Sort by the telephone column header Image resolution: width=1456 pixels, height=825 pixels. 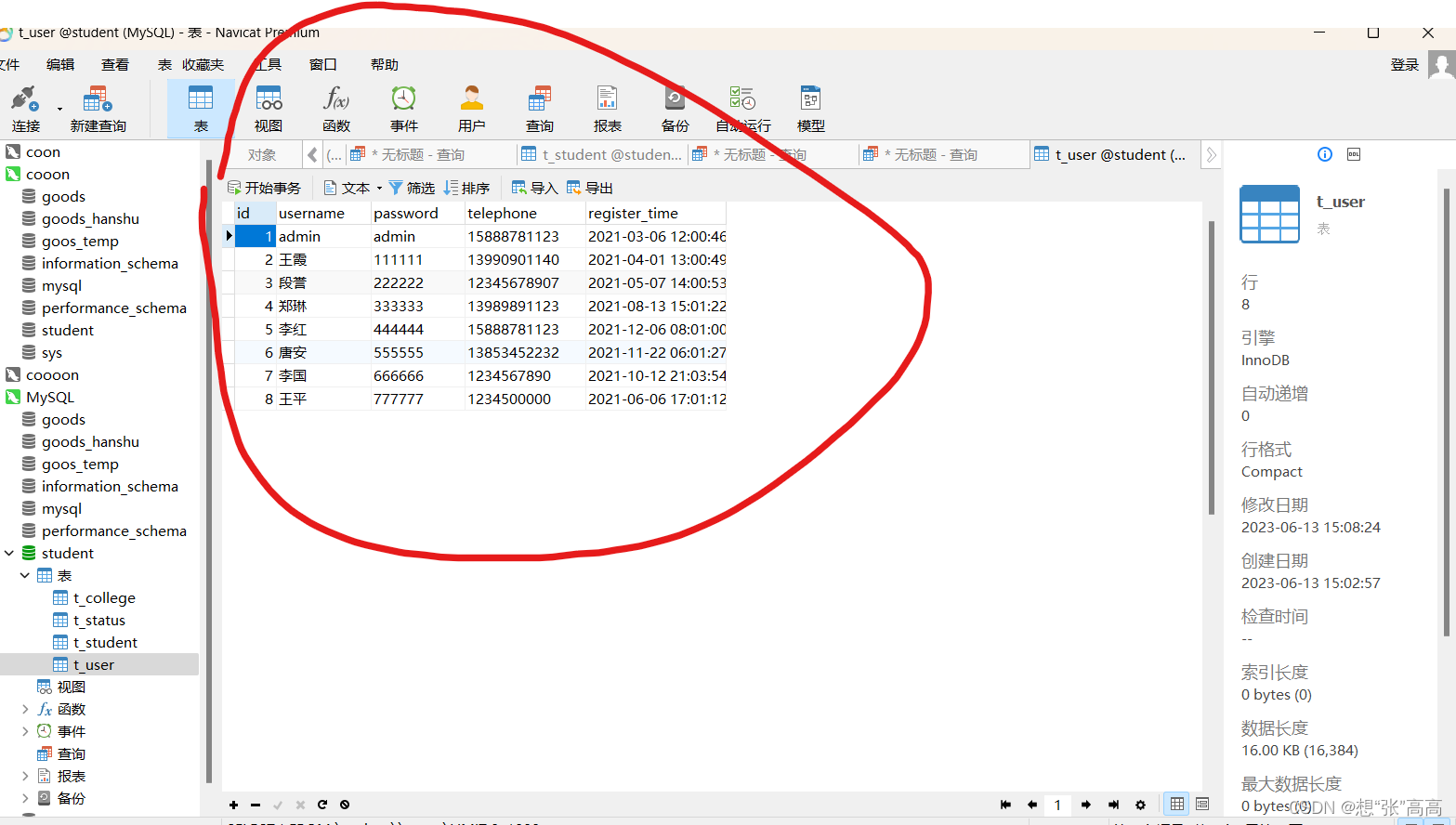[524, 213]
